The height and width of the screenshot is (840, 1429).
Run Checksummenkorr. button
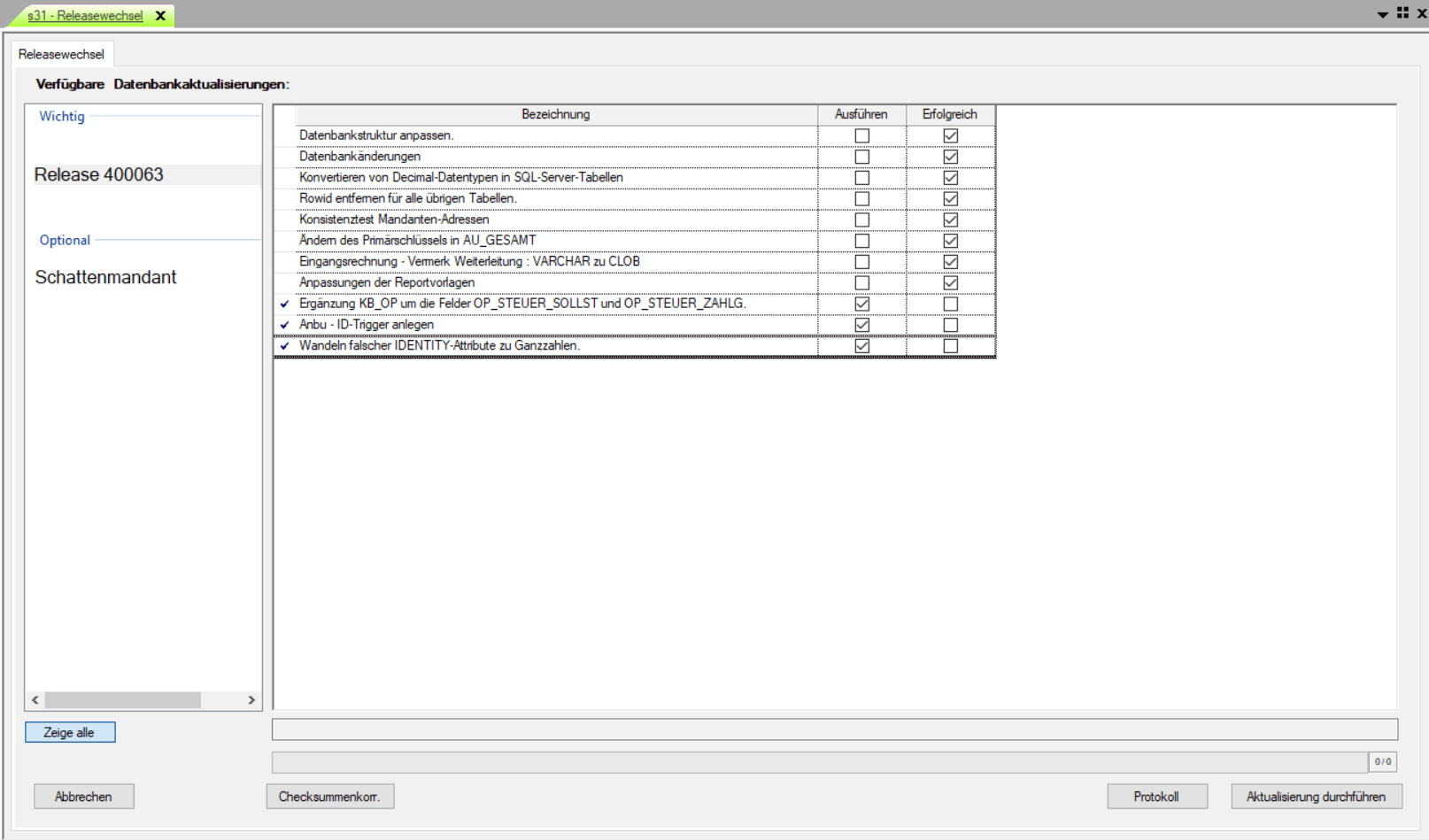(329, 797)
